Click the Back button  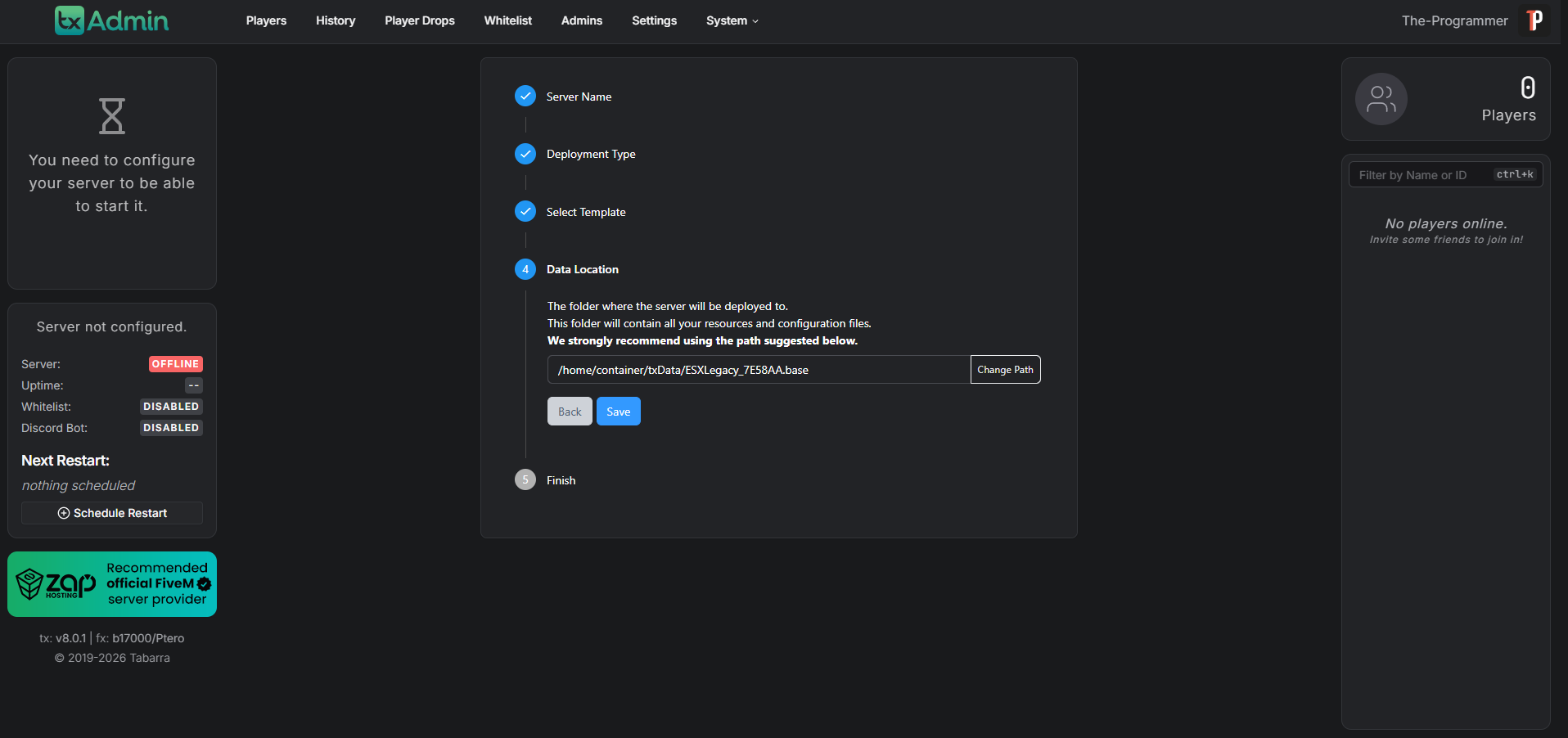click(x=570, y=412)
